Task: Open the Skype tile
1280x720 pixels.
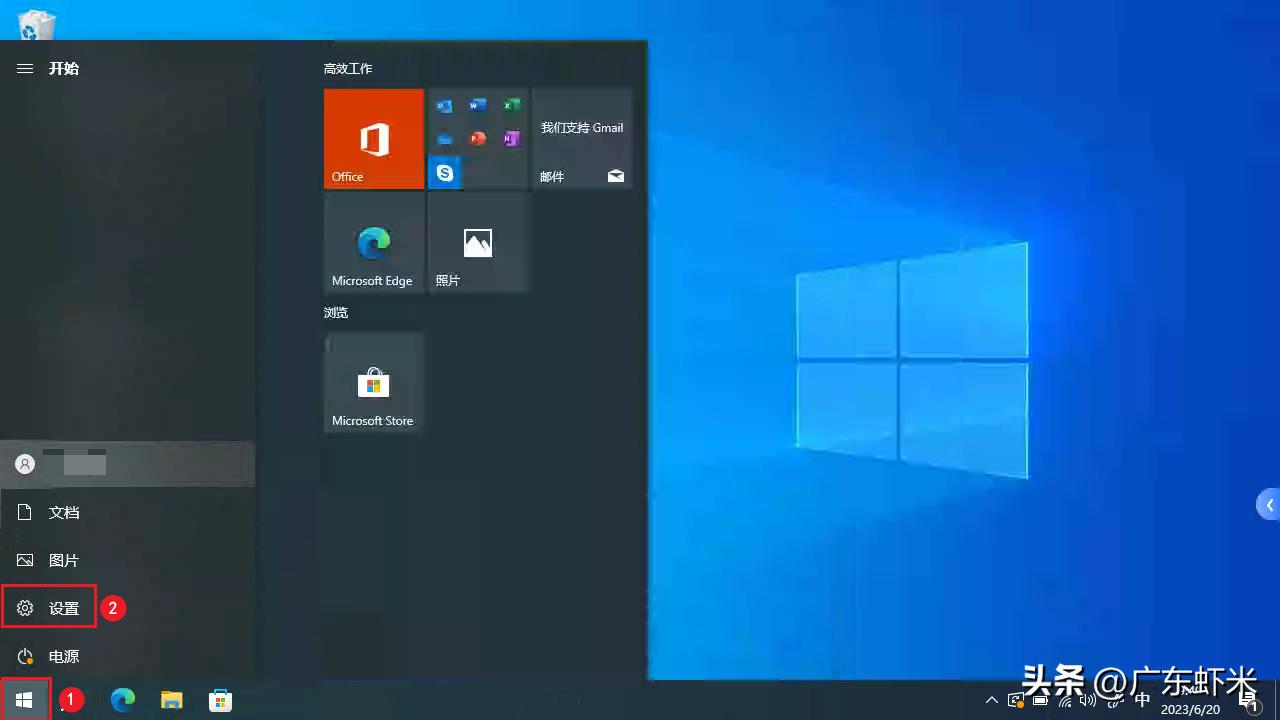Action: click(x=445, y=173)
